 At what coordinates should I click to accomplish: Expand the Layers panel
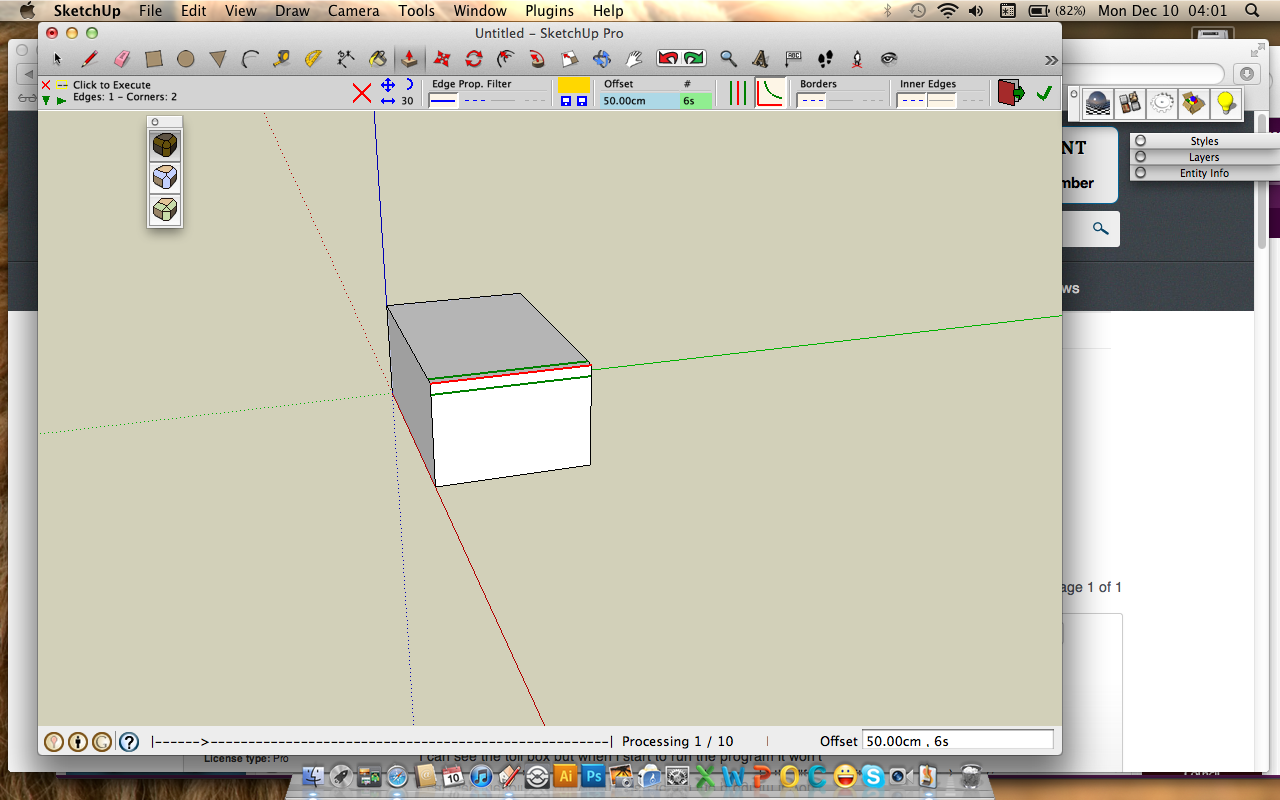1203,157
